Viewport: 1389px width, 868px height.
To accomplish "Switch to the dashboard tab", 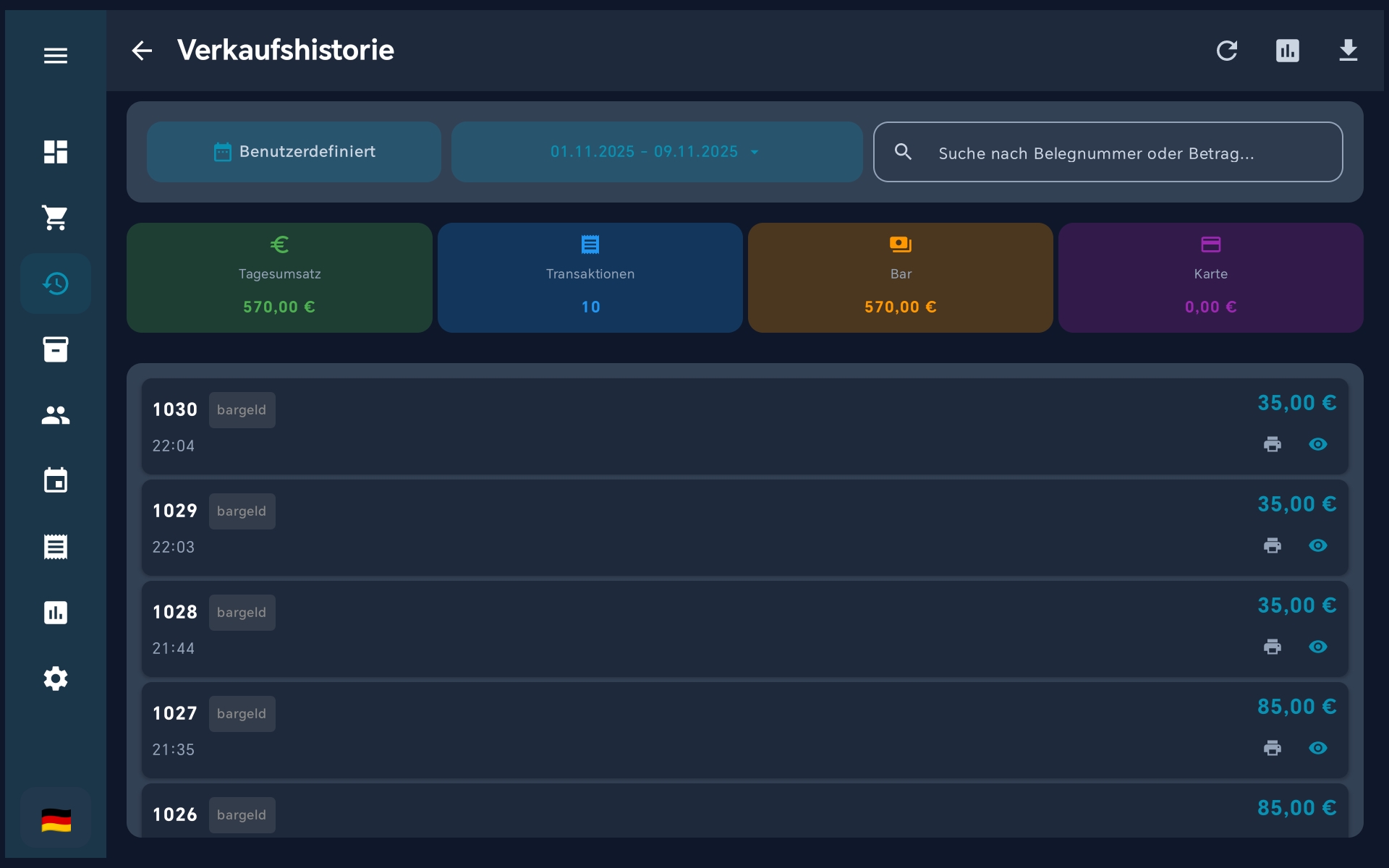I will 56,152.
